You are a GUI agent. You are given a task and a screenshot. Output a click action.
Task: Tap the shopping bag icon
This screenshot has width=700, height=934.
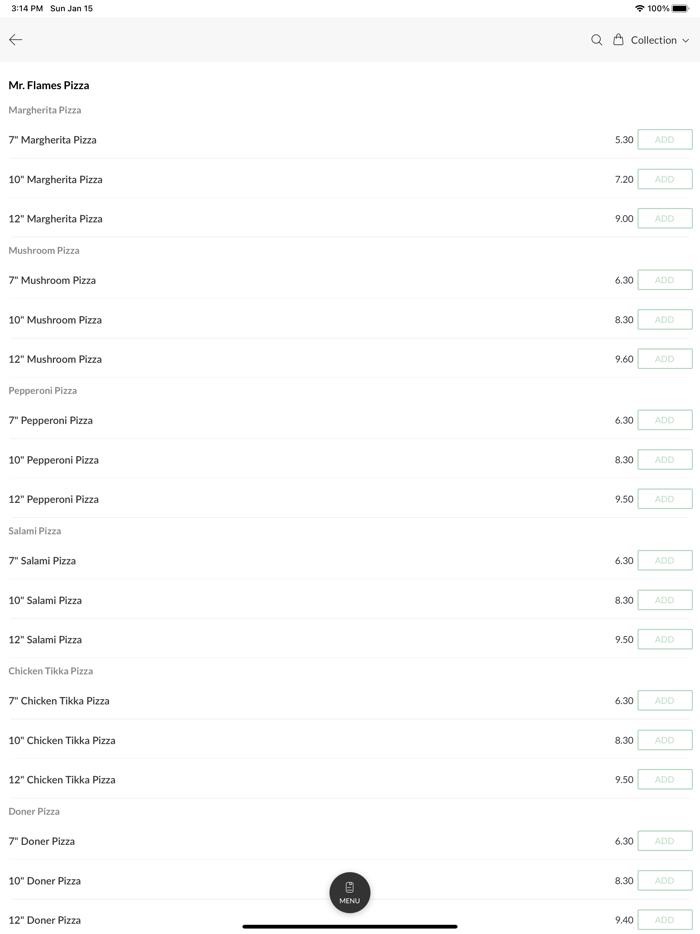618,40
